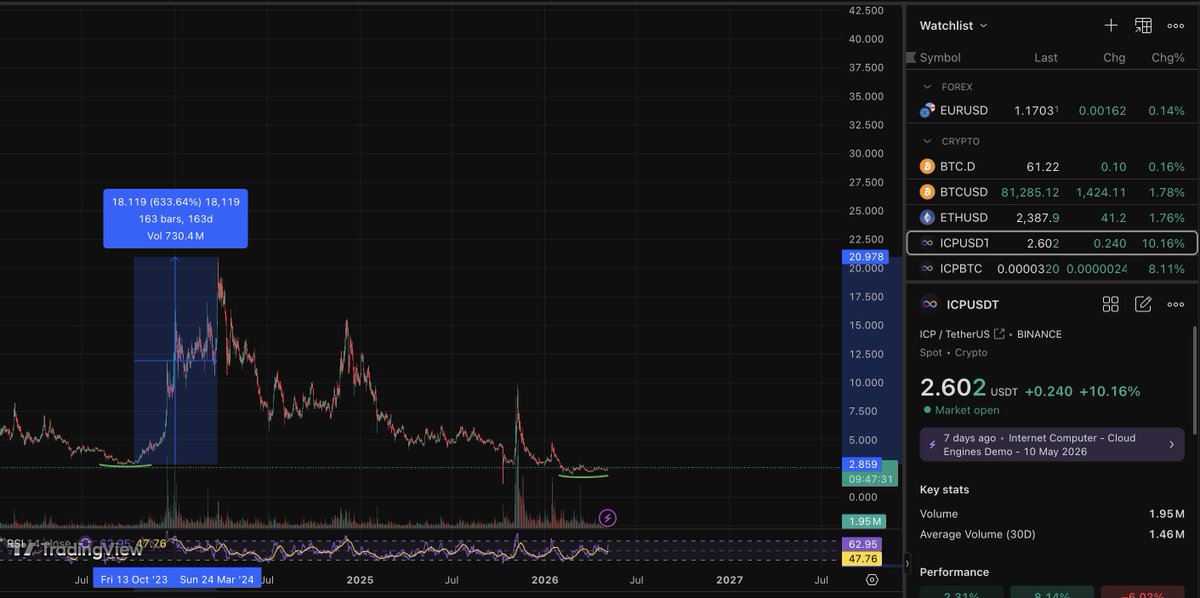This screenshot has height=598, width=1200.
Task: Collapse the FOREX section
Action: click(927, 87)
